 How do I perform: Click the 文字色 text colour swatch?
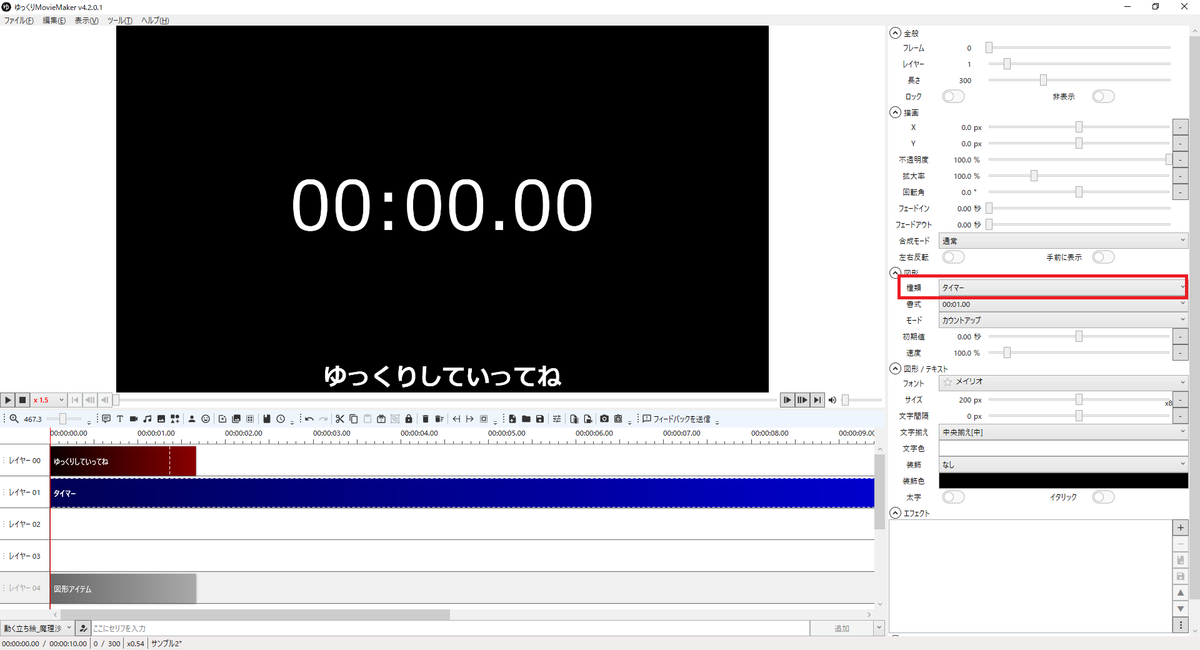tap(1063, 448)
